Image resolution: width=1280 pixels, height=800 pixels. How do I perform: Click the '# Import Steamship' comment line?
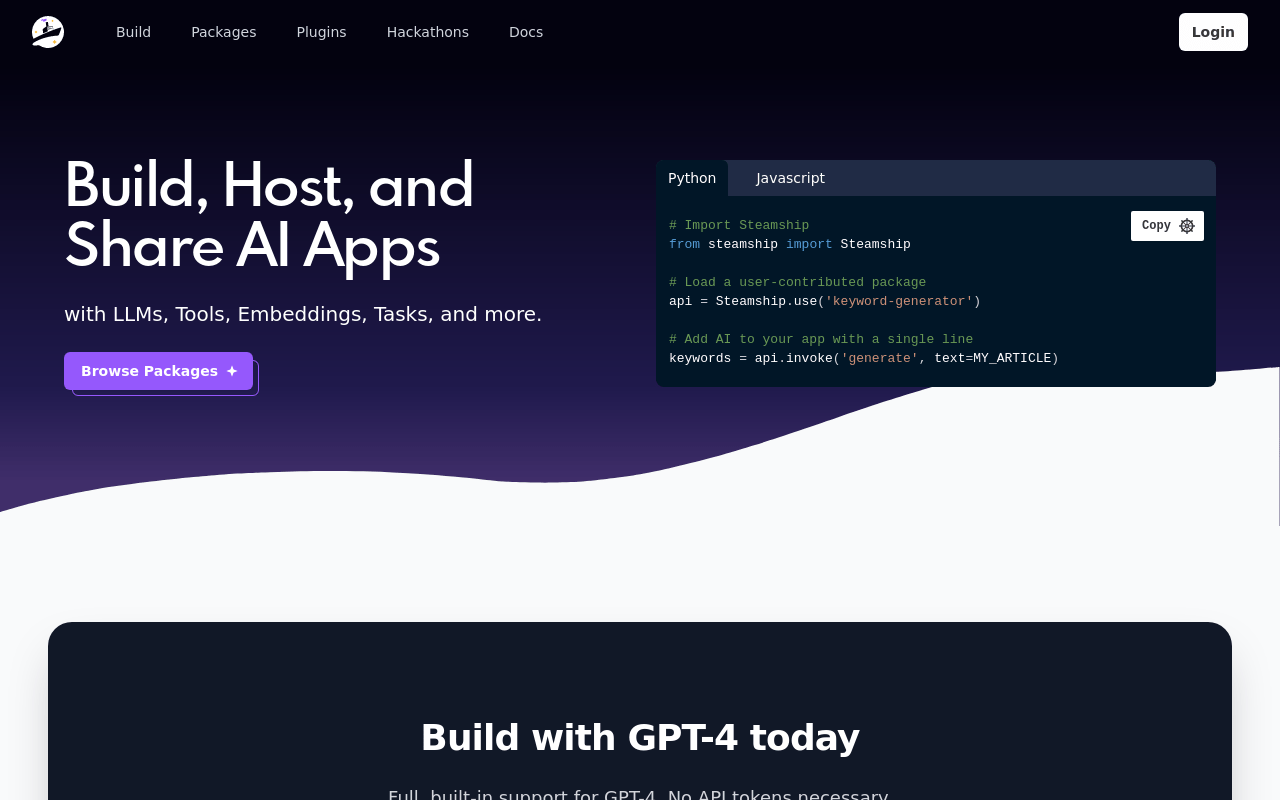739,226
